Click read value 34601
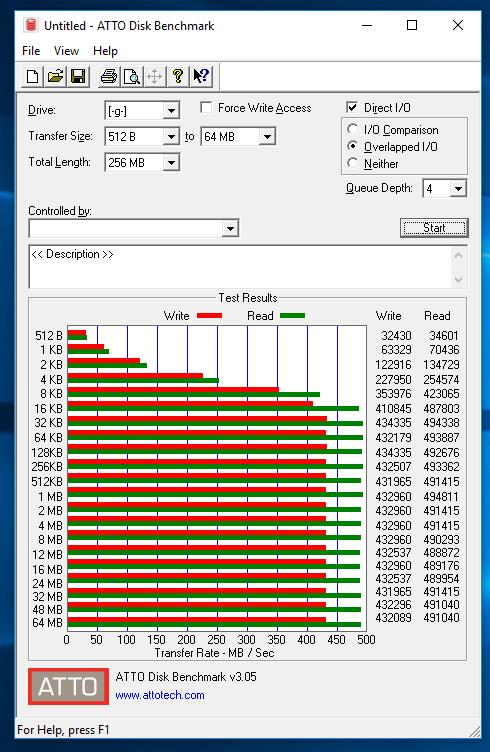Image resolution: width=490 pixels, height=752 pixels. click(444, 336)
